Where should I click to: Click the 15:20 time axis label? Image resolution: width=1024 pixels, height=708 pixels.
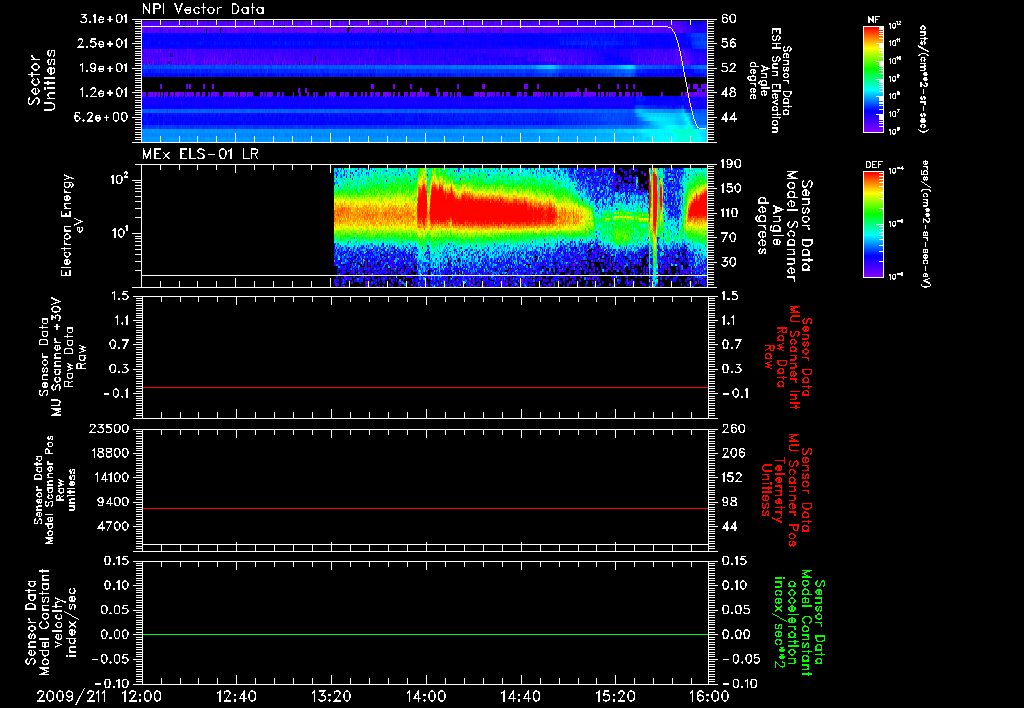(615, 696)
